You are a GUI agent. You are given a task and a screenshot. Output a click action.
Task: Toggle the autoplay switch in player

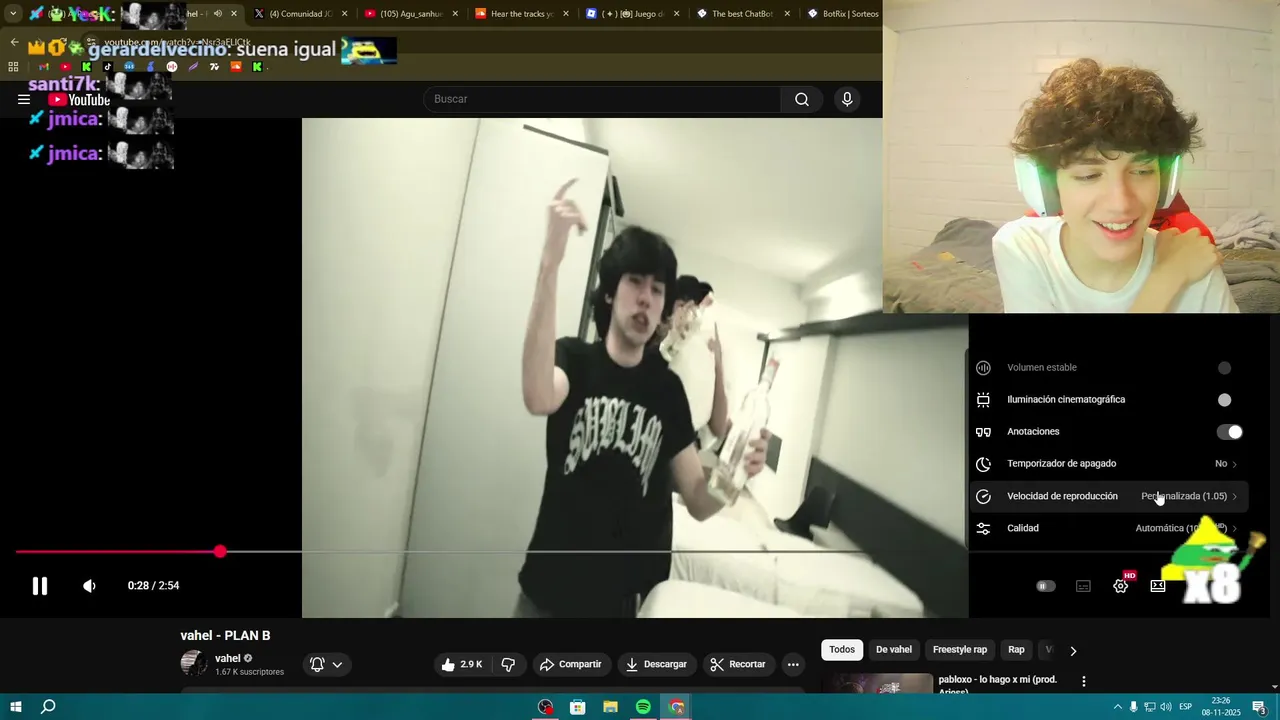(1045, 586)
